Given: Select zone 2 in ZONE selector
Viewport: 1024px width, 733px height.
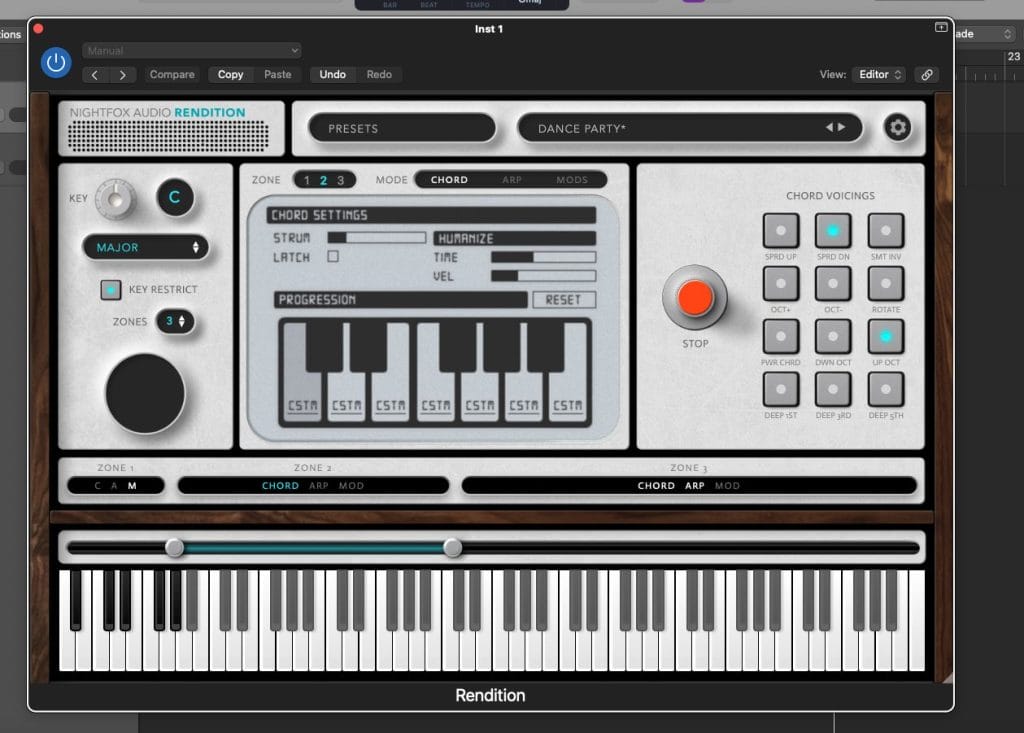Looking at the screenshot, I should pyautogui.click(x=323, y=180).
